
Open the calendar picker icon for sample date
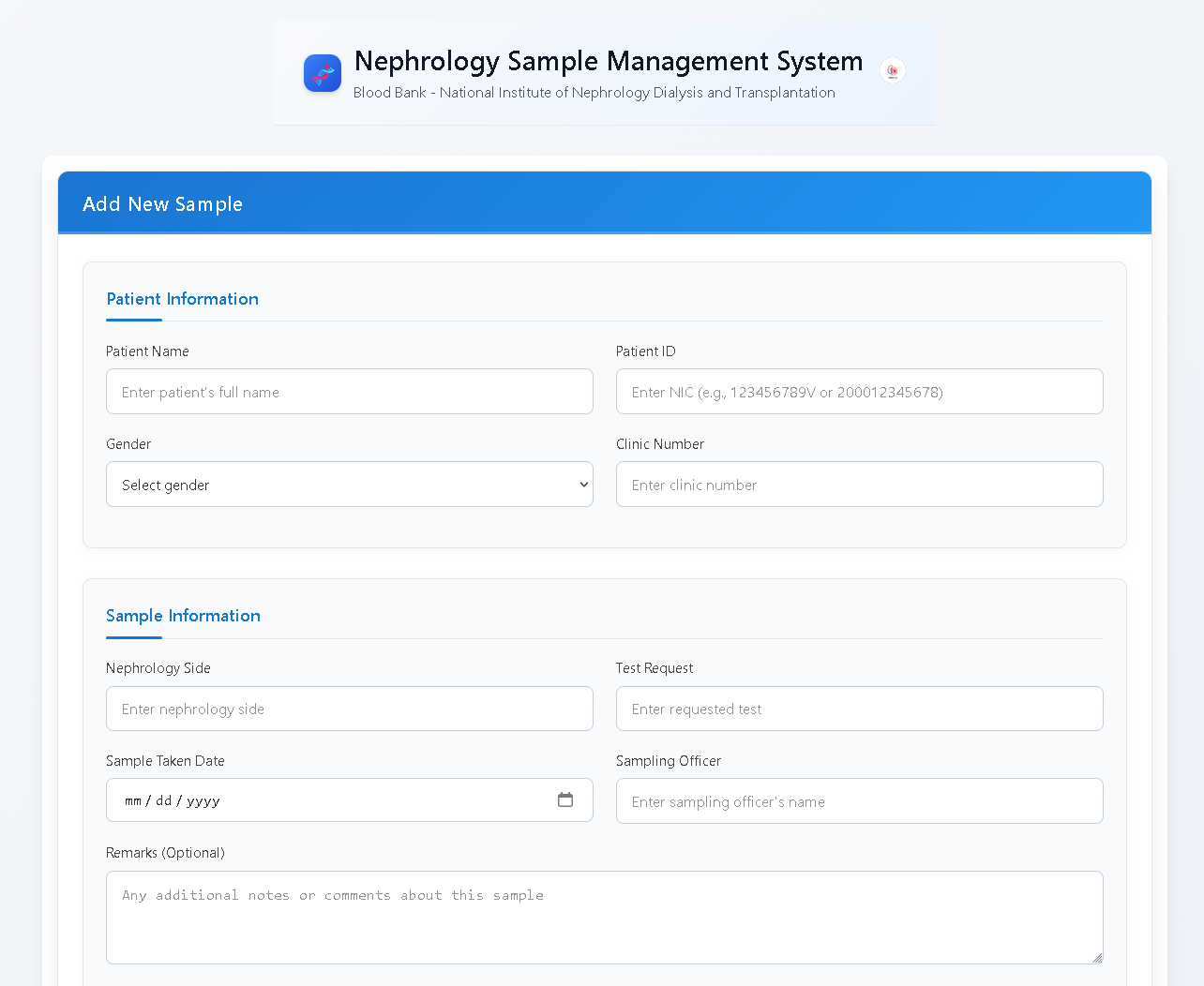point(565,799)
